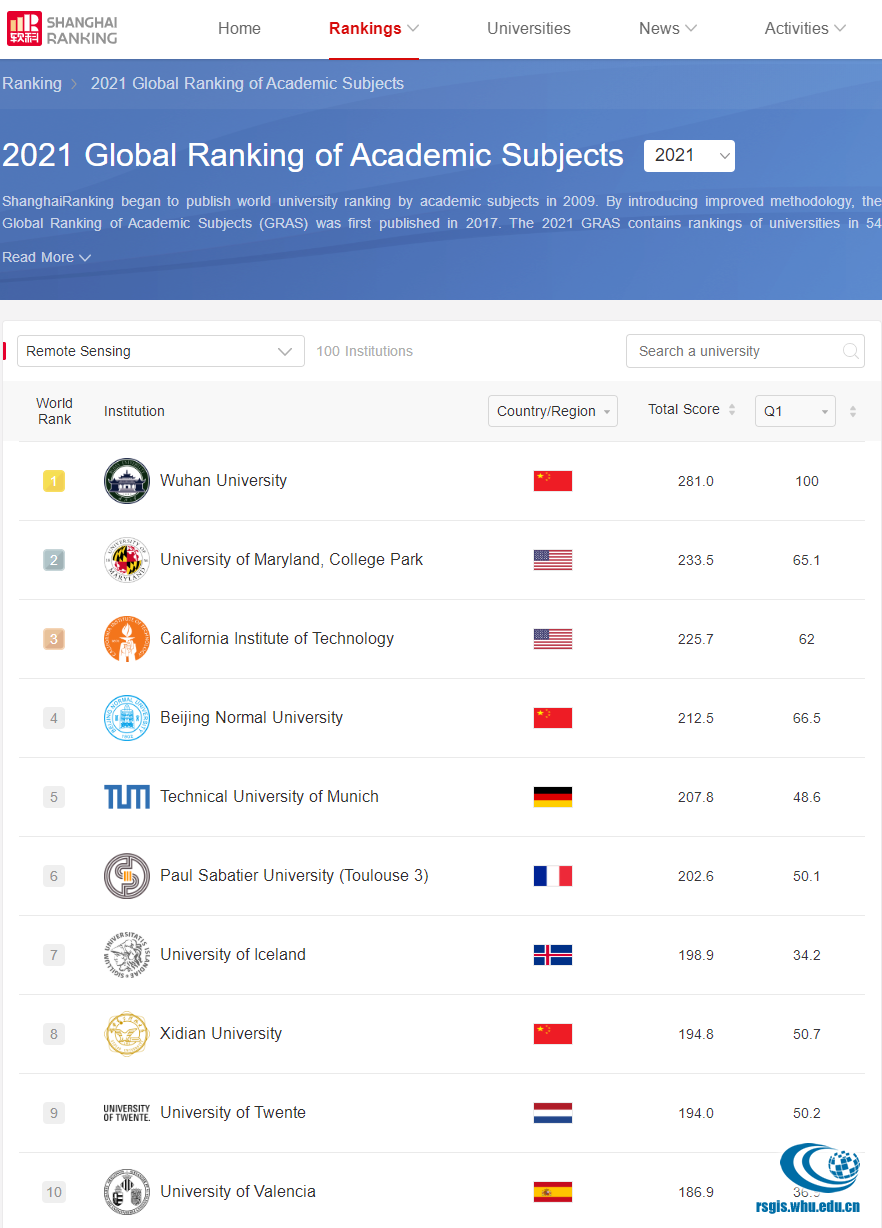Click the Beijing Normal University logo

pos(127,718)
